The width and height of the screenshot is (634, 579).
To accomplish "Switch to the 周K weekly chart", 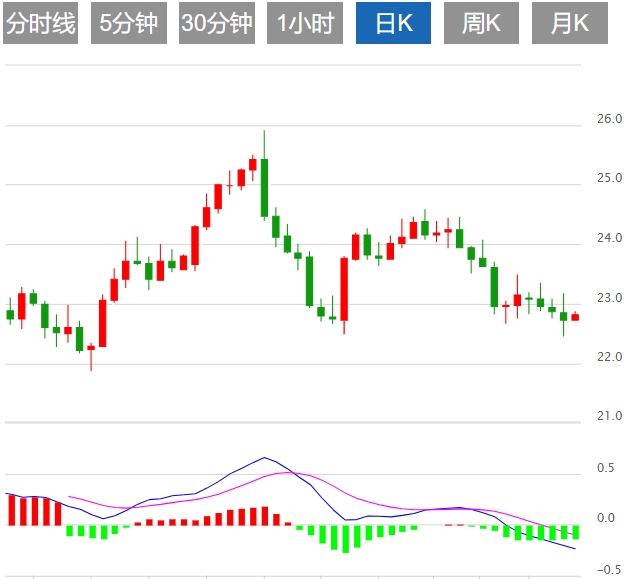I will click(x=481, y=23).
